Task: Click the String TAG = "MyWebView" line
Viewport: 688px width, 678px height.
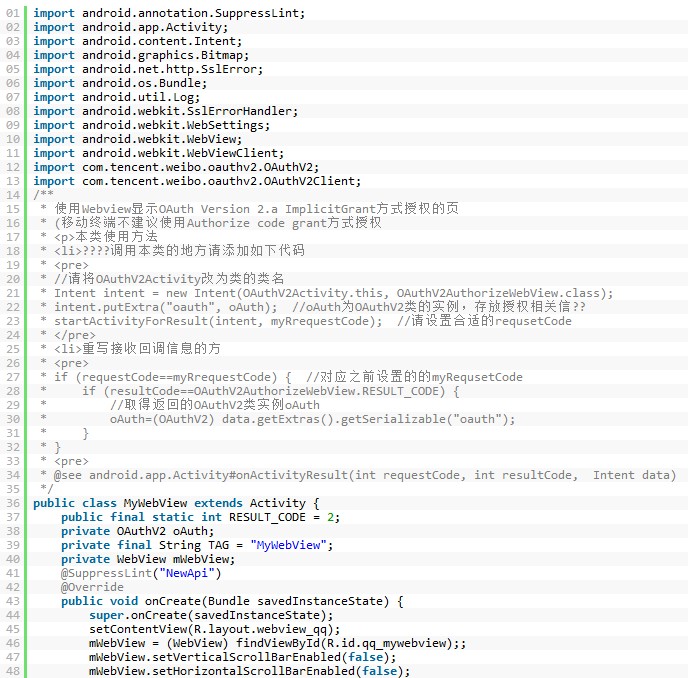Action: tap(197, 545)
